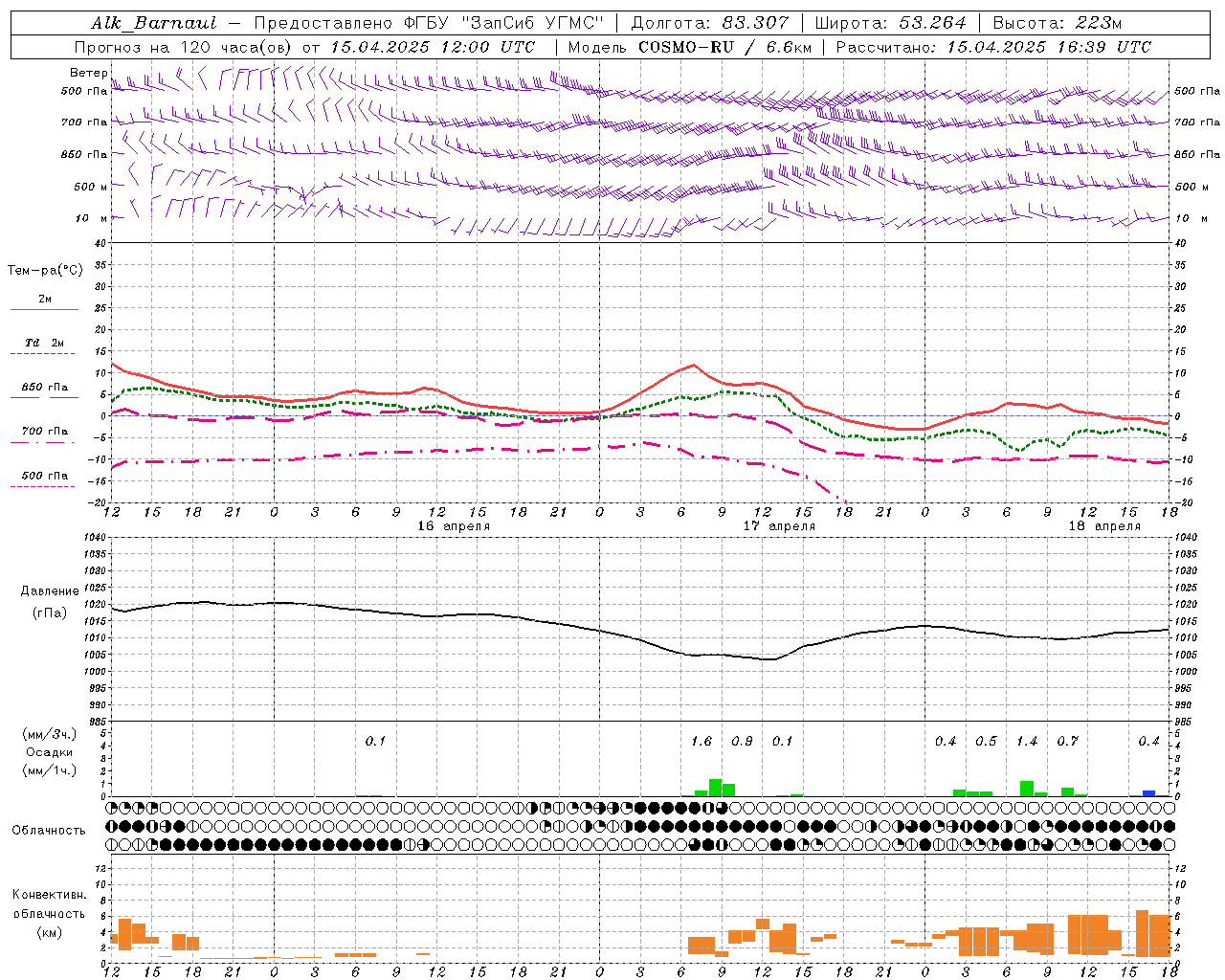Click the Высота: 223м value
This screenshot has height=980, width=1225.
[x=1058, y=23]
